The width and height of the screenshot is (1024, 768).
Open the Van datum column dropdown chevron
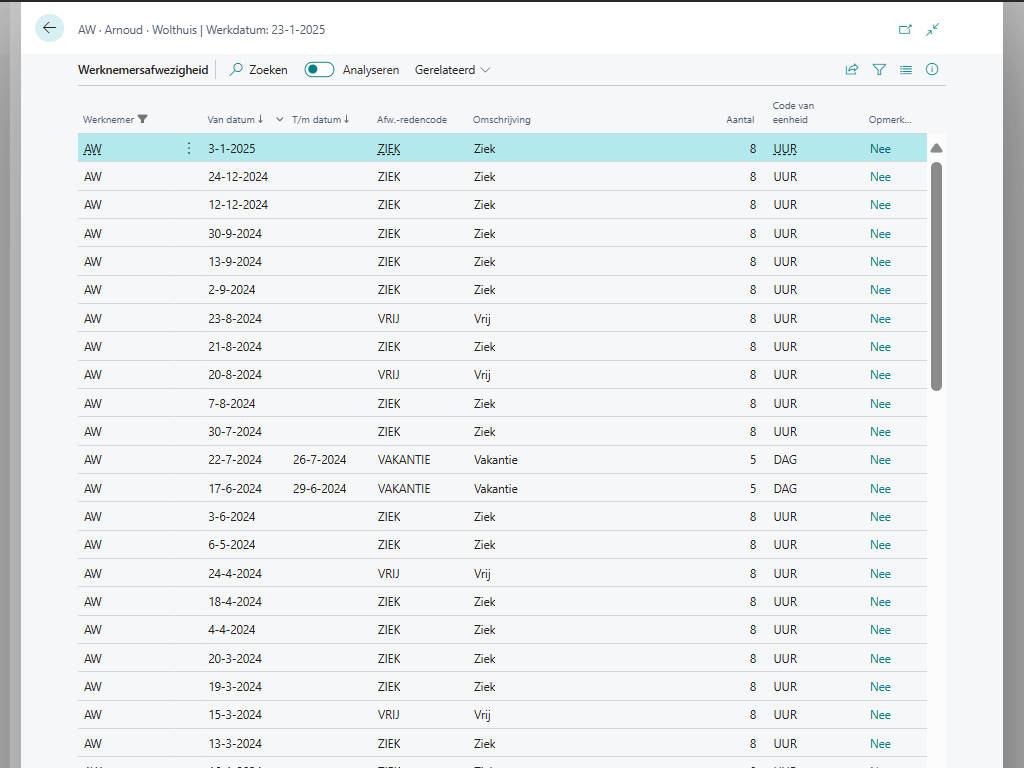coord(280,119)
